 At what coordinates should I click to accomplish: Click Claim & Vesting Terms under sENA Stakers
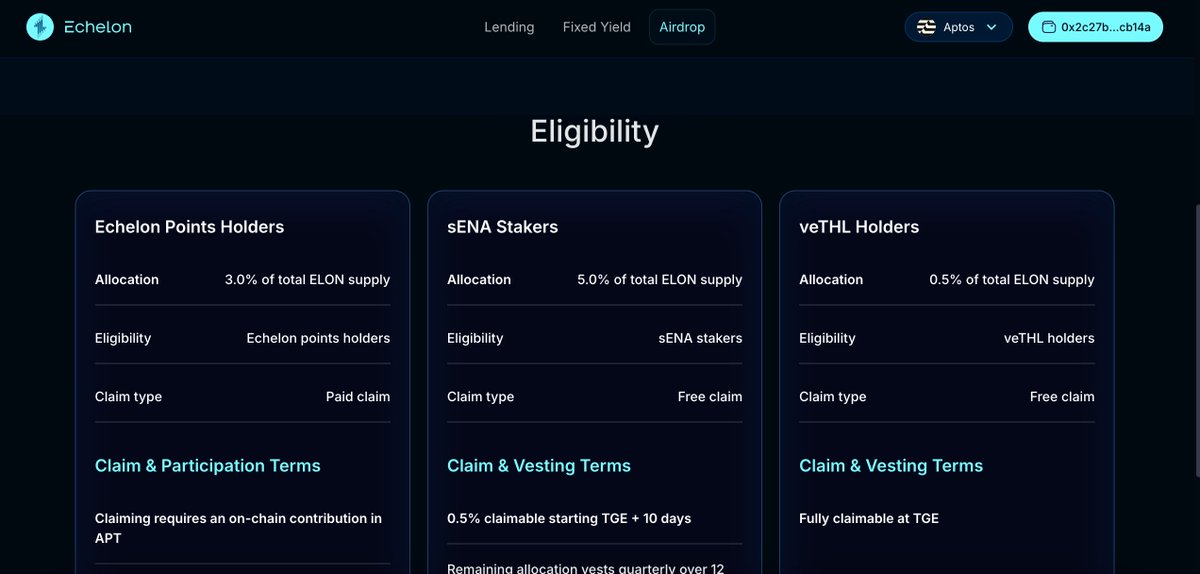click(538, 466)
